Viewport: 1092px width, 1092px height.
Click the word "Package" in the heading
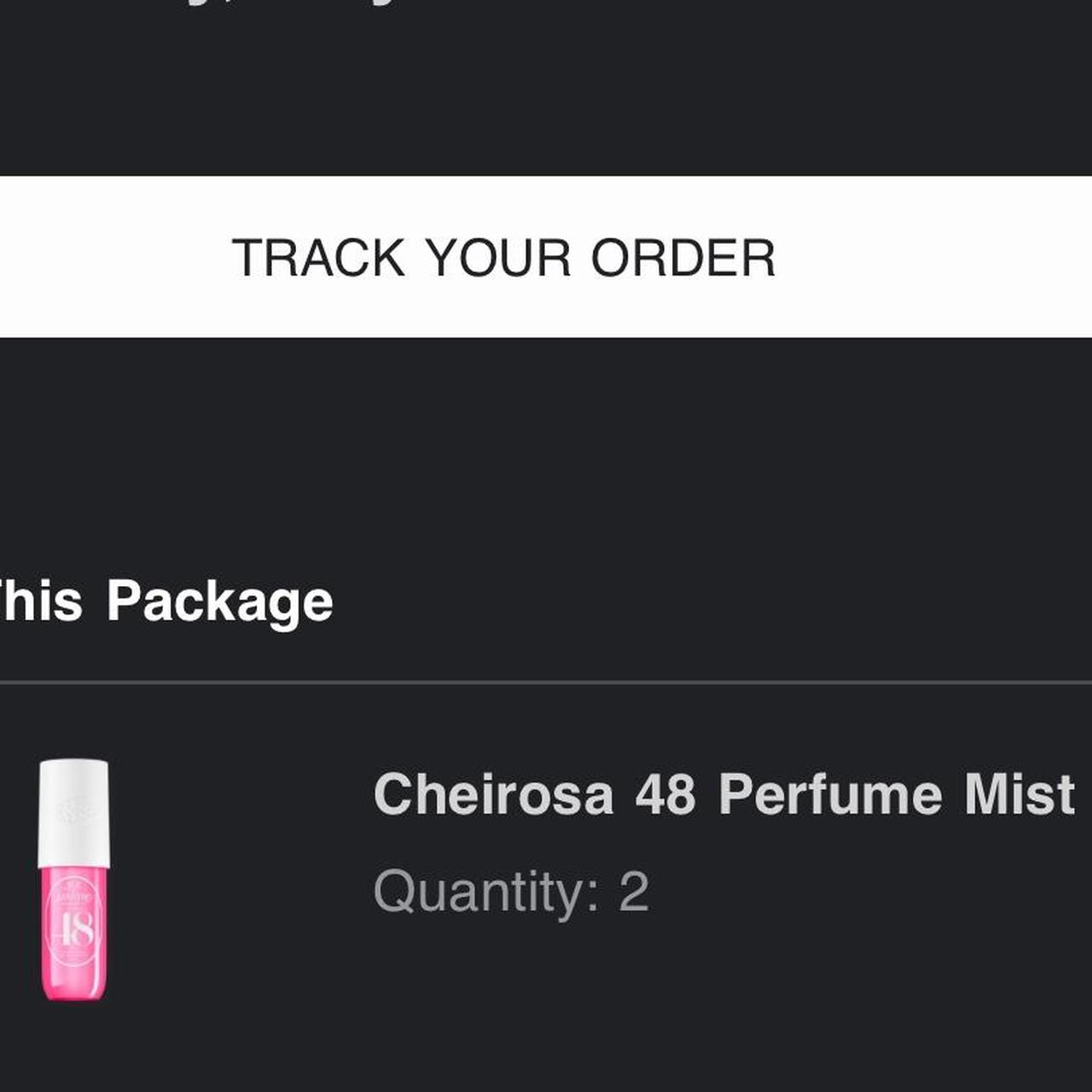pyautogui.click(x=219, y=601)
